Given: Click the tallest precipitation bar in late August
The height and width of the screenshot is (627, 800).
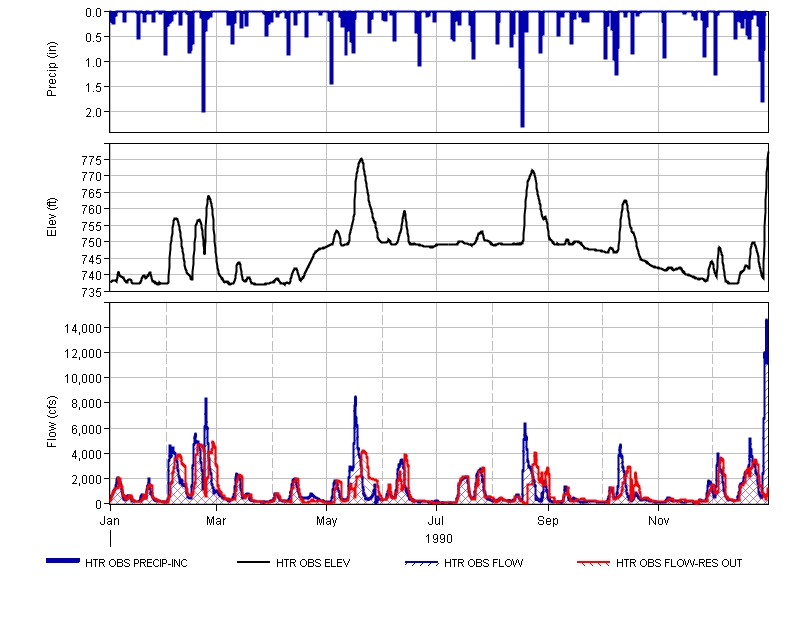Looking at the screenshot, I should pyautogui.click(x=522, y=69).
